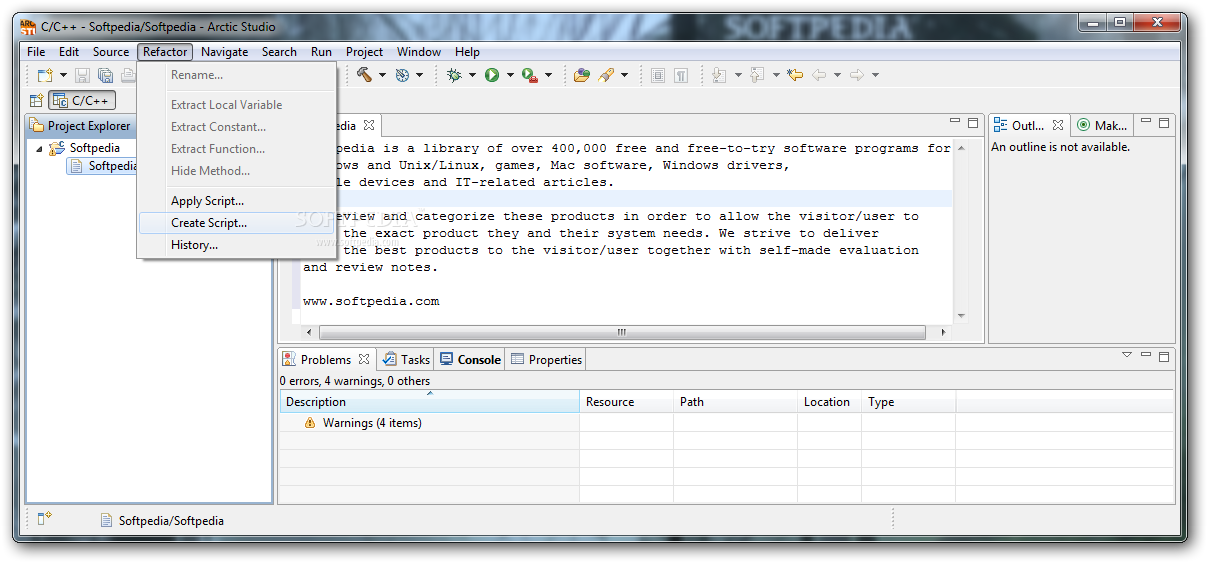Close the Problems view tab
The width and height of the screenshot is (1208, 563).
pyautogui.click(x=364, y=360)
